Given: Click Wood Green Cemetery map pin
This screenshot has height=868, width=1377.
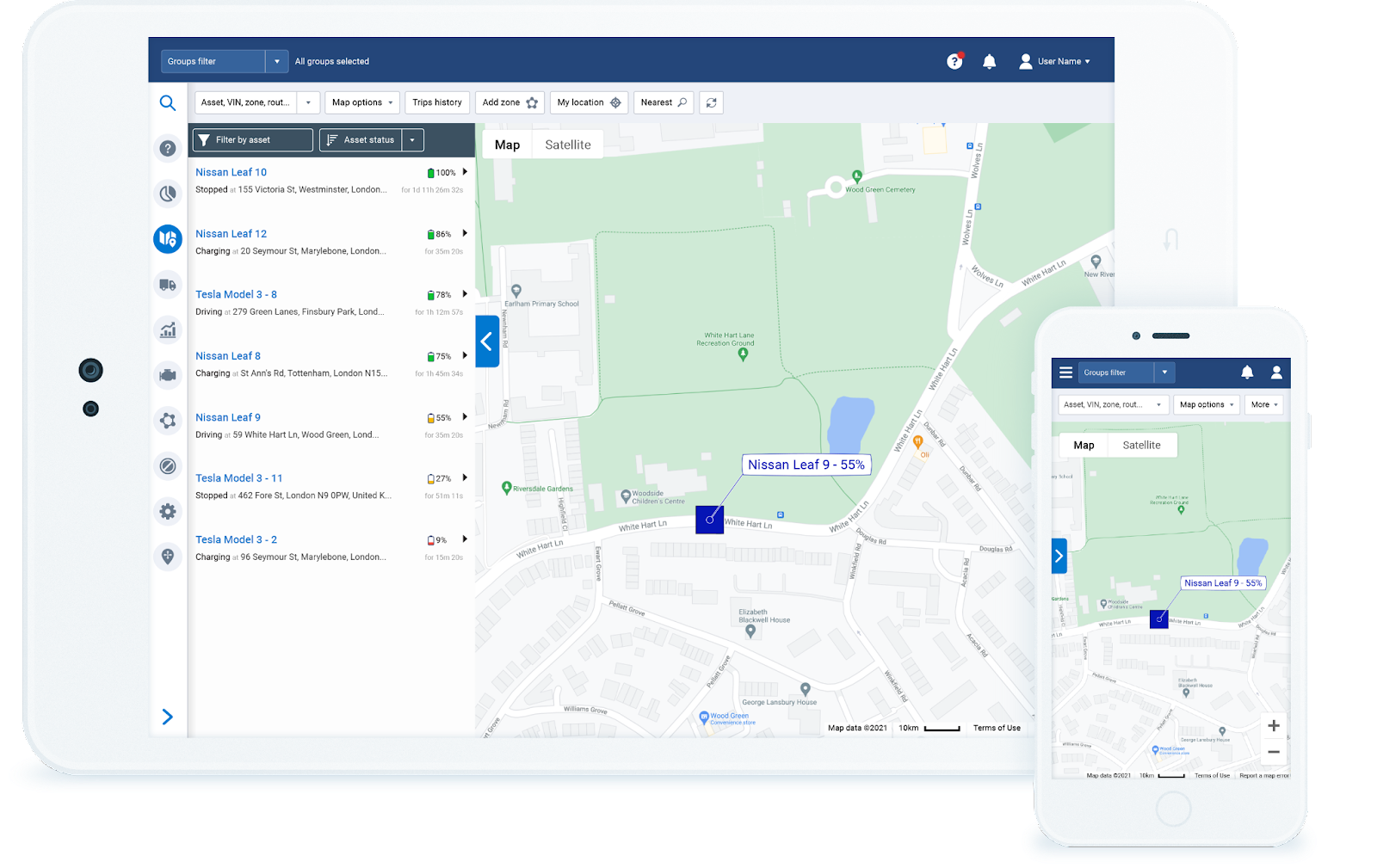Looking at the screenshot, I should pos(857,177).
